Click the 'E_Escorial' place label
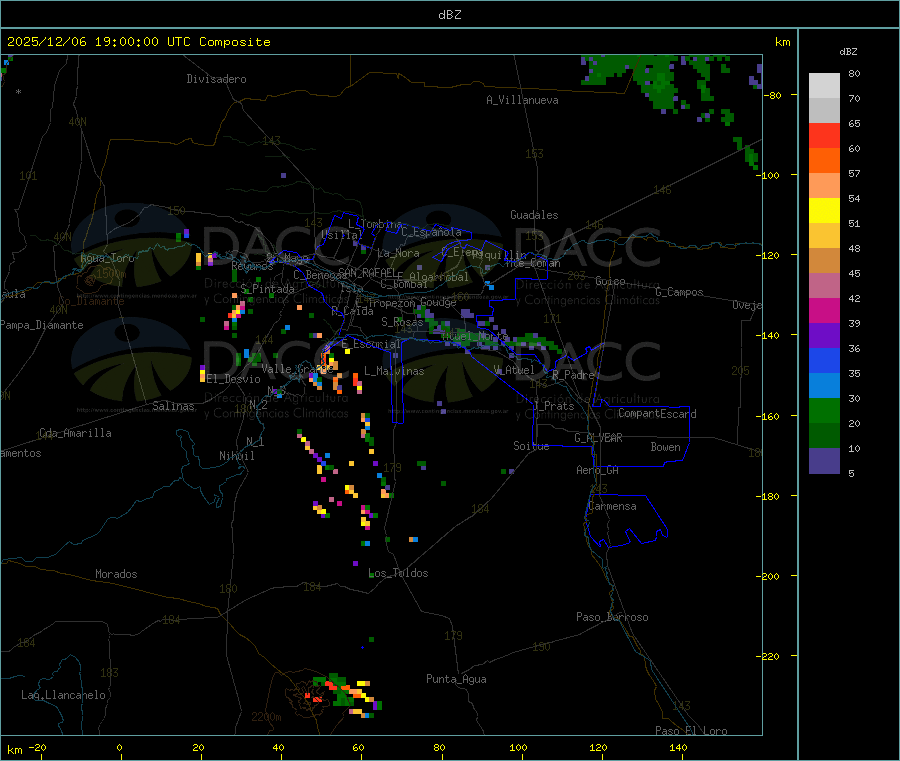This screenshot has height=761, width=900. pyautogui.click(x=371, y=344)
